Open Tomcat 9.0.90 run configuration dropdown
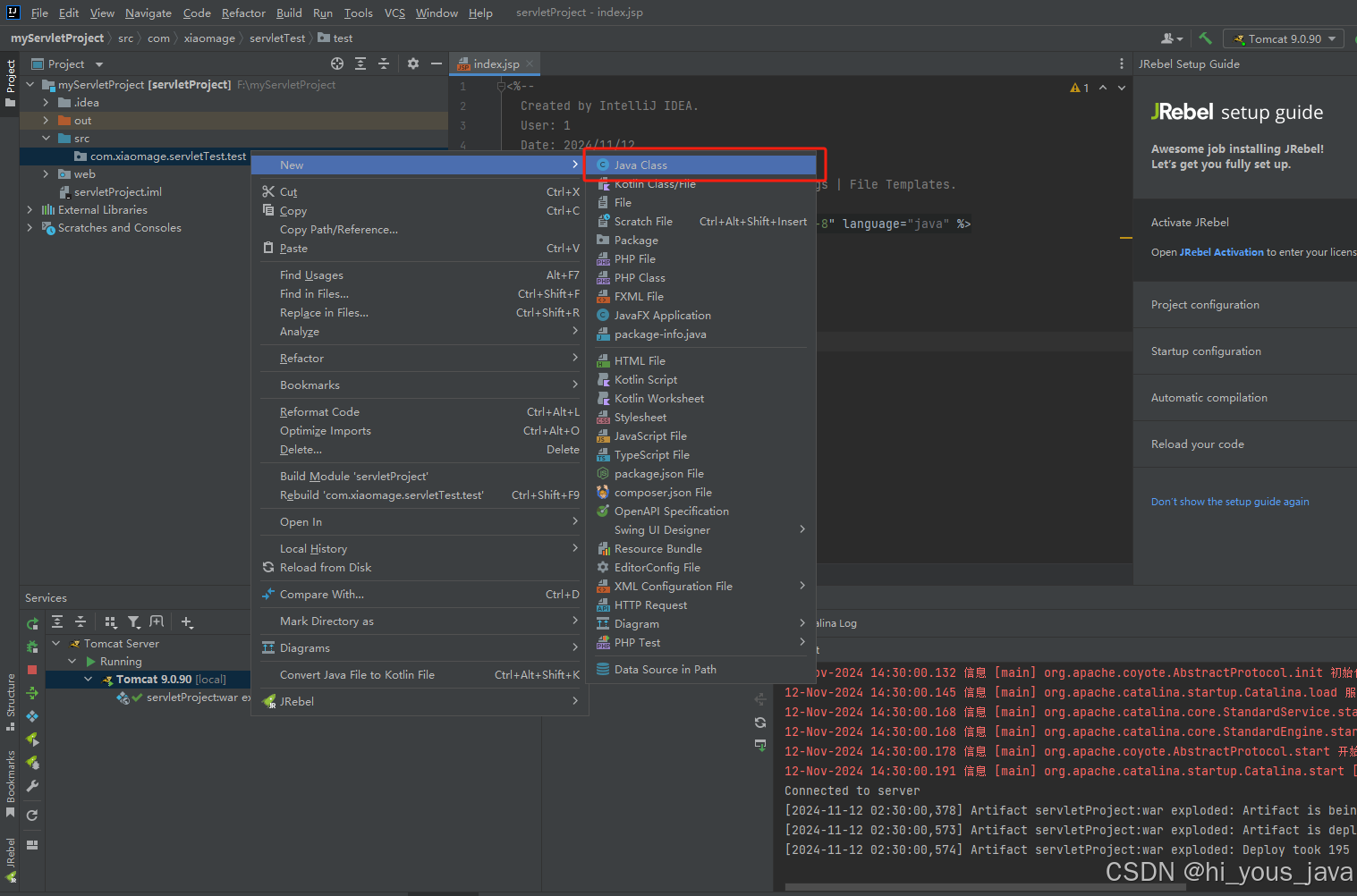Screen dimensions: 1357x896 (1285, 38)
